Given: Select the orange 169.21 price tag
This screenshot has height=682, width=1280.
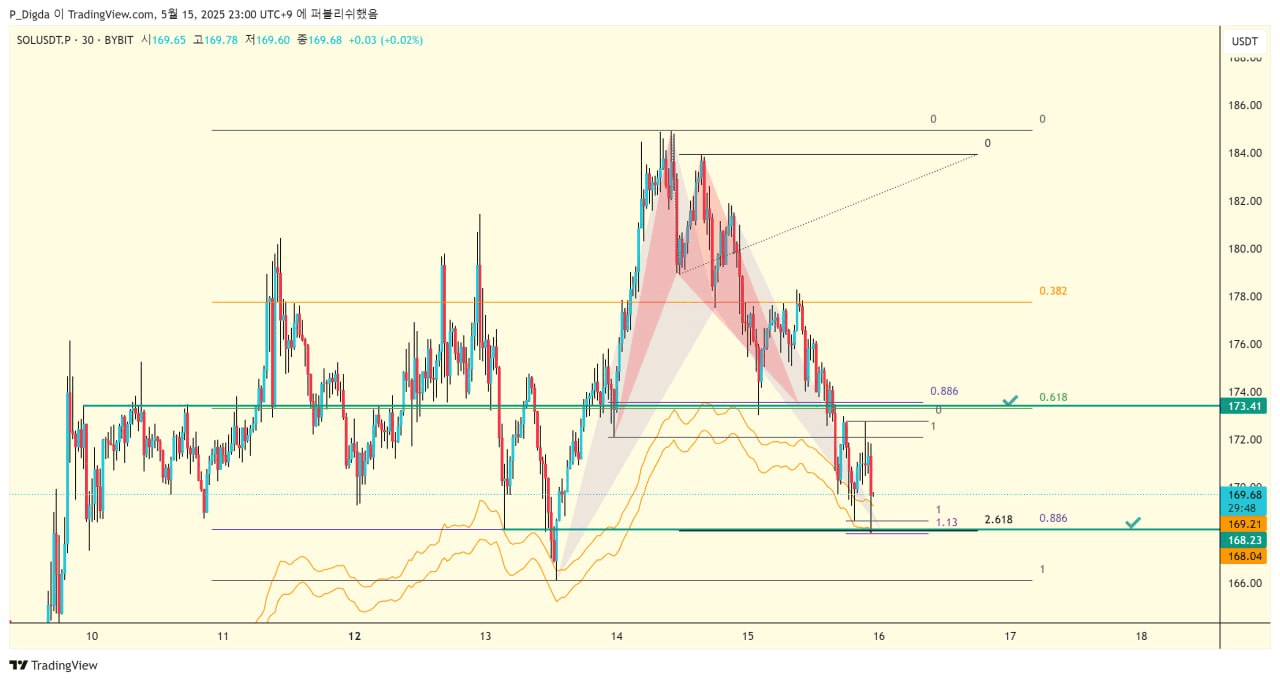Looking at the screenshot, I should click(1244, 523).
